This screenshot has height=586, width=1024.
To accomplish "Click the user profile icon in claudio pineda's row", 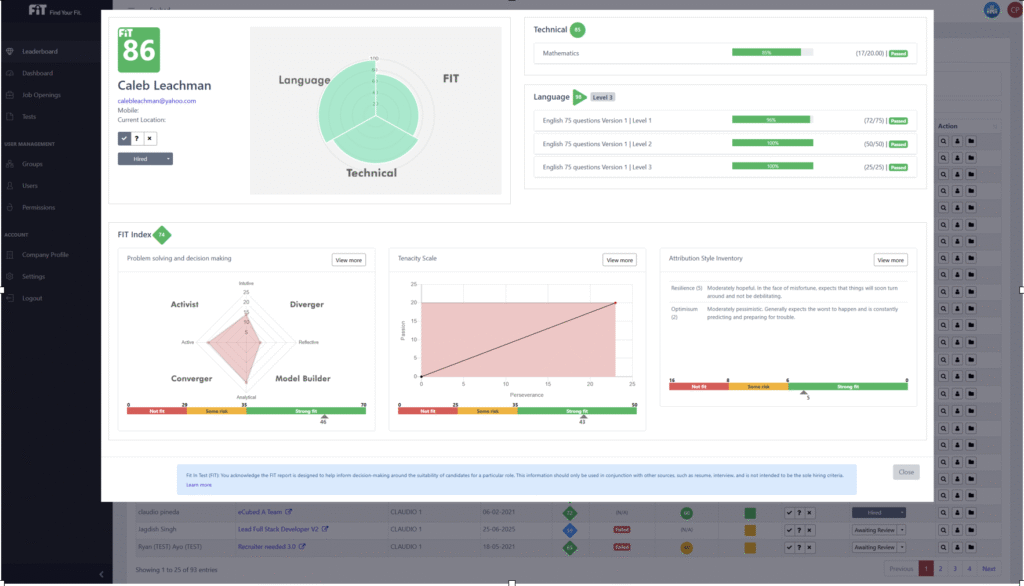I will tap(959, 512).
